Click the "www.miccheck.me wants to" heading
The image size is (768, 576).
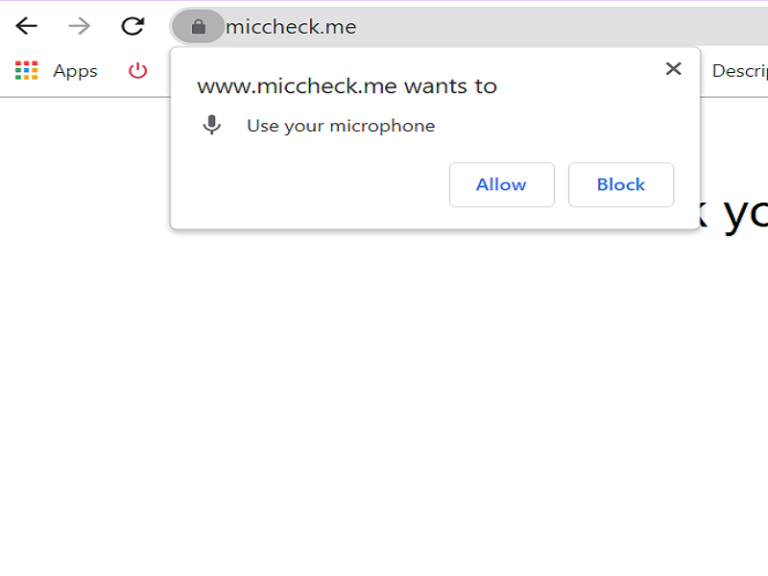coord(347,86)
